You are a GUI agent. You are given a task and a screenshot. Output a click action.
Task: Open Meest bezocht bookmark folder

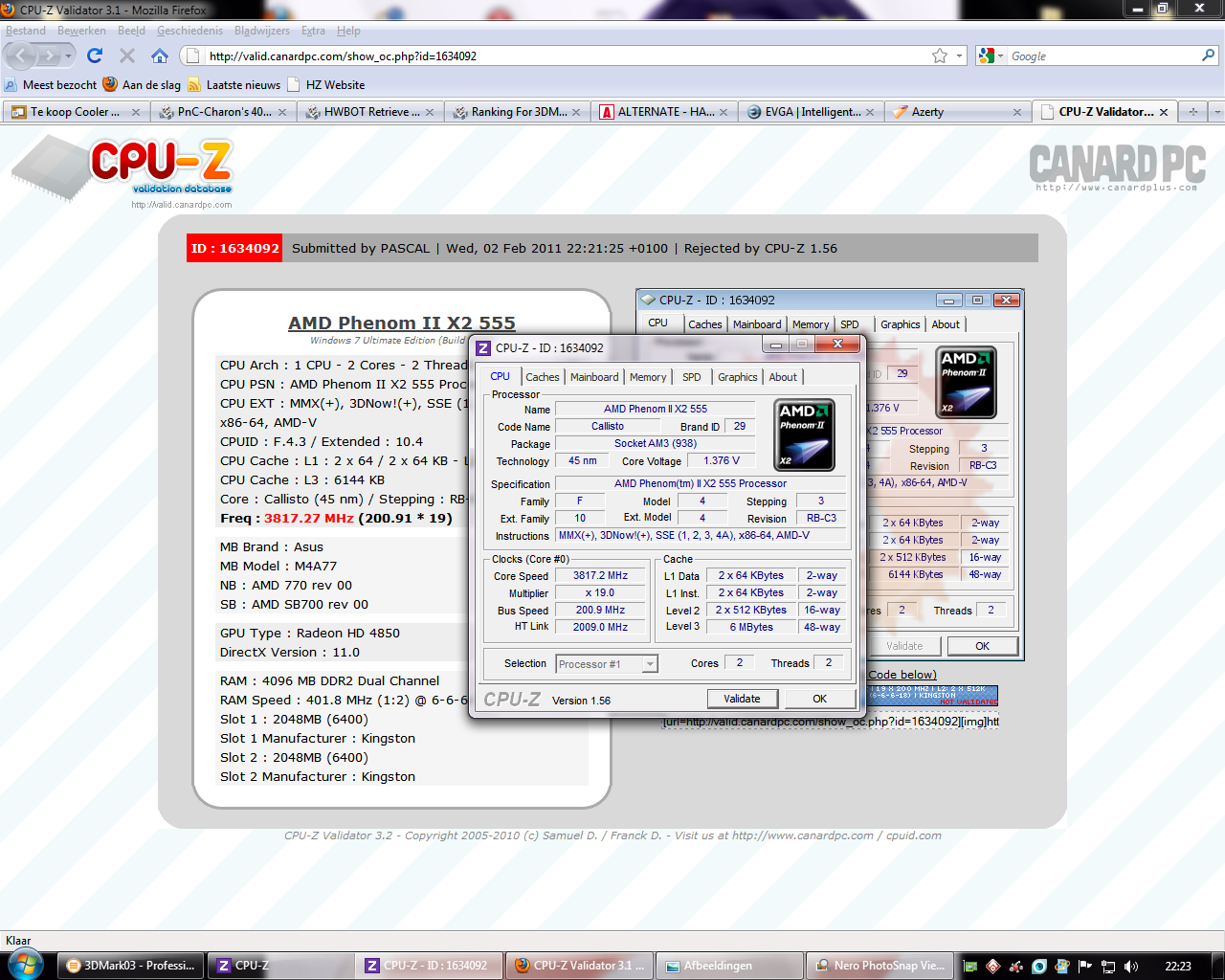tap(51, 84)
